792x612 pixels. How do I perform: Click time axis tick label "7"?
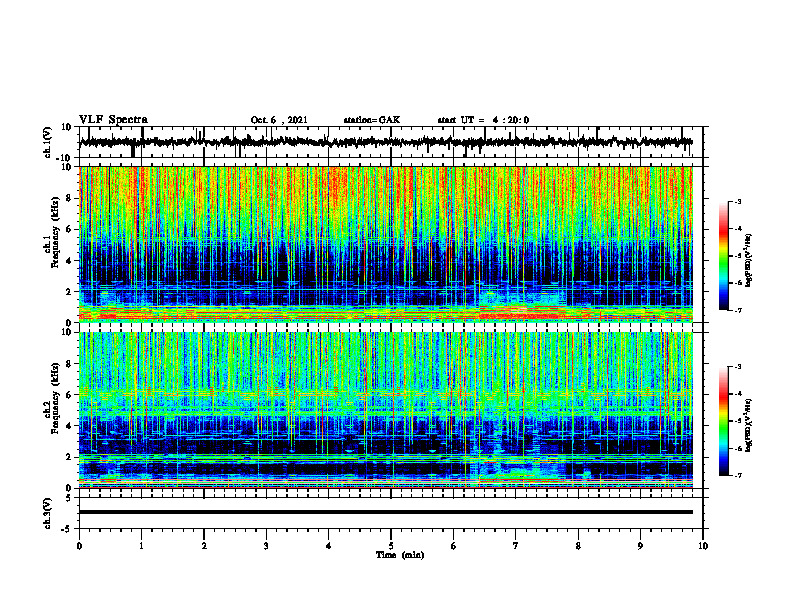pos(516,546)
